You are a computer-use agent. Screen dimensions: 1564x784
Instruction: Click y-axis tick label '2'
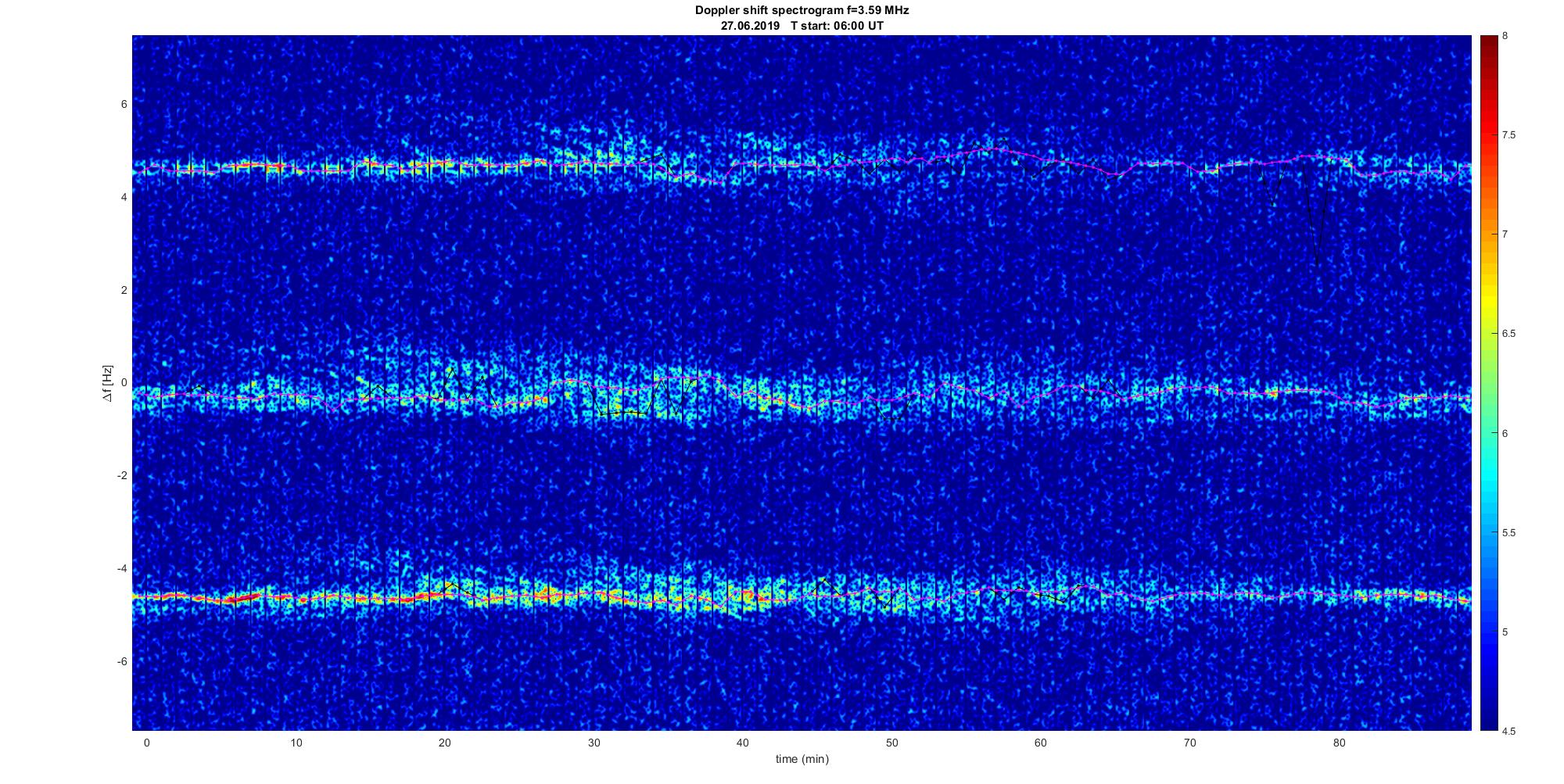124,290
